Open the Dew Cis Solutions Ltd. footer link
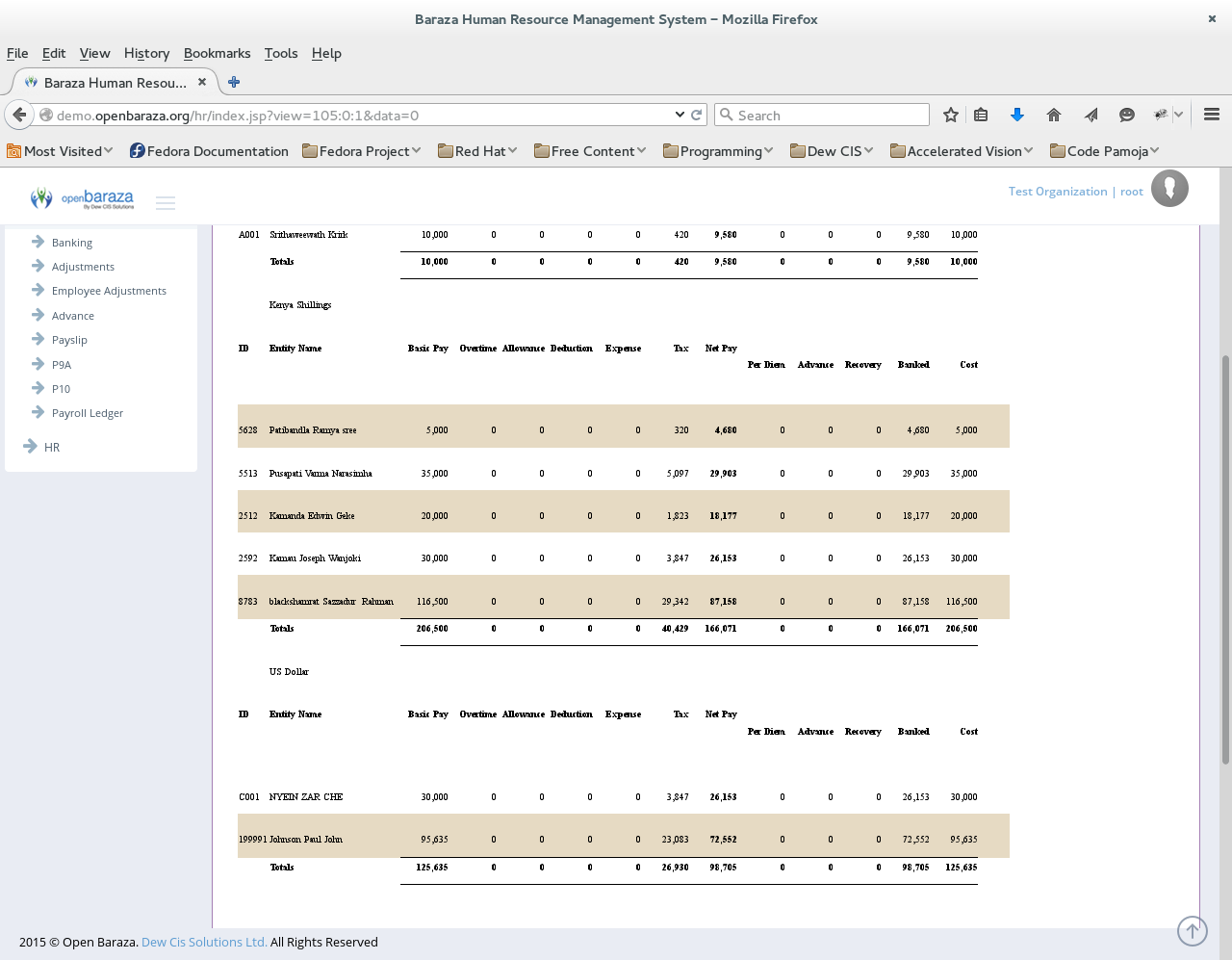This screenshot has height=960, width=1232. 204,942
